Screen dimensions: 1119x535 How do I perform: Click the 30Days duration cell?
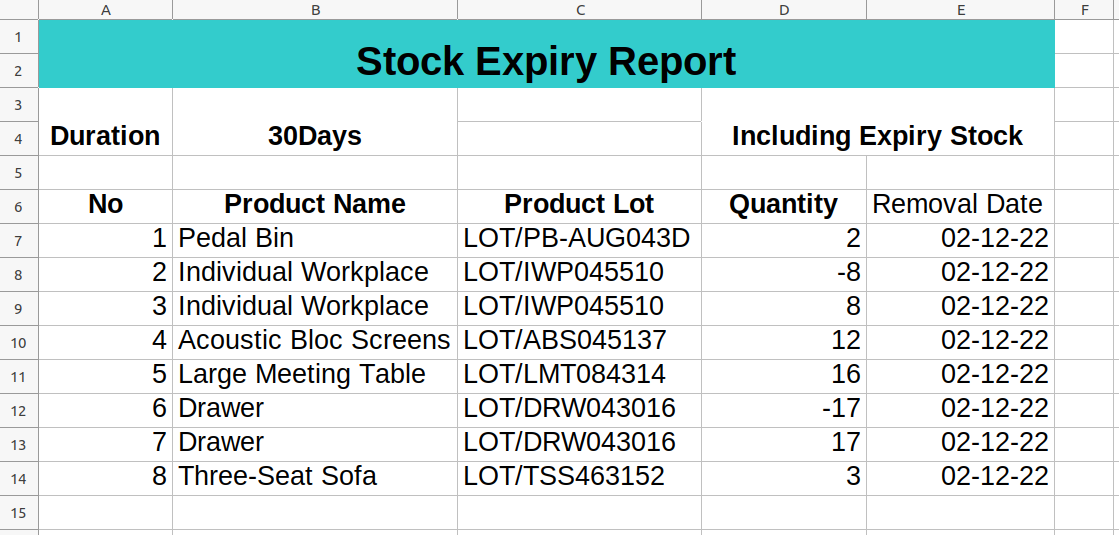(x=315, y=137)
